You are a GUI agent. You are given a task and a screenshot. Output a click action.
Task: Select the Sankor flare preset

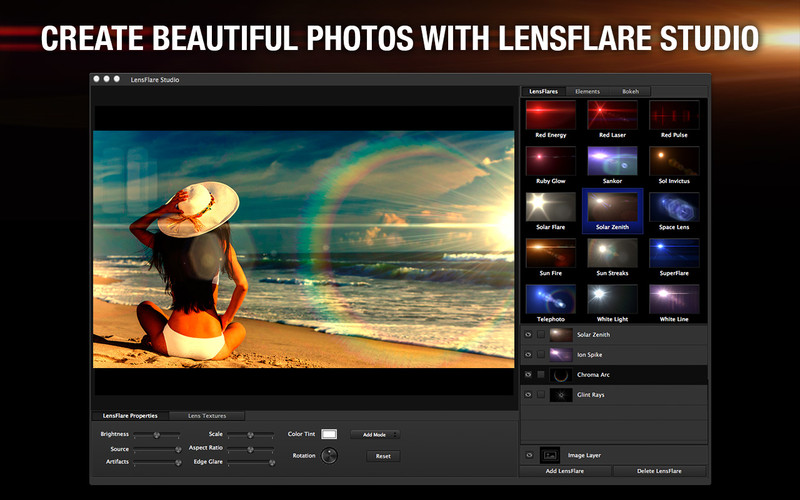pyautogui.click(x=612, y=161)
